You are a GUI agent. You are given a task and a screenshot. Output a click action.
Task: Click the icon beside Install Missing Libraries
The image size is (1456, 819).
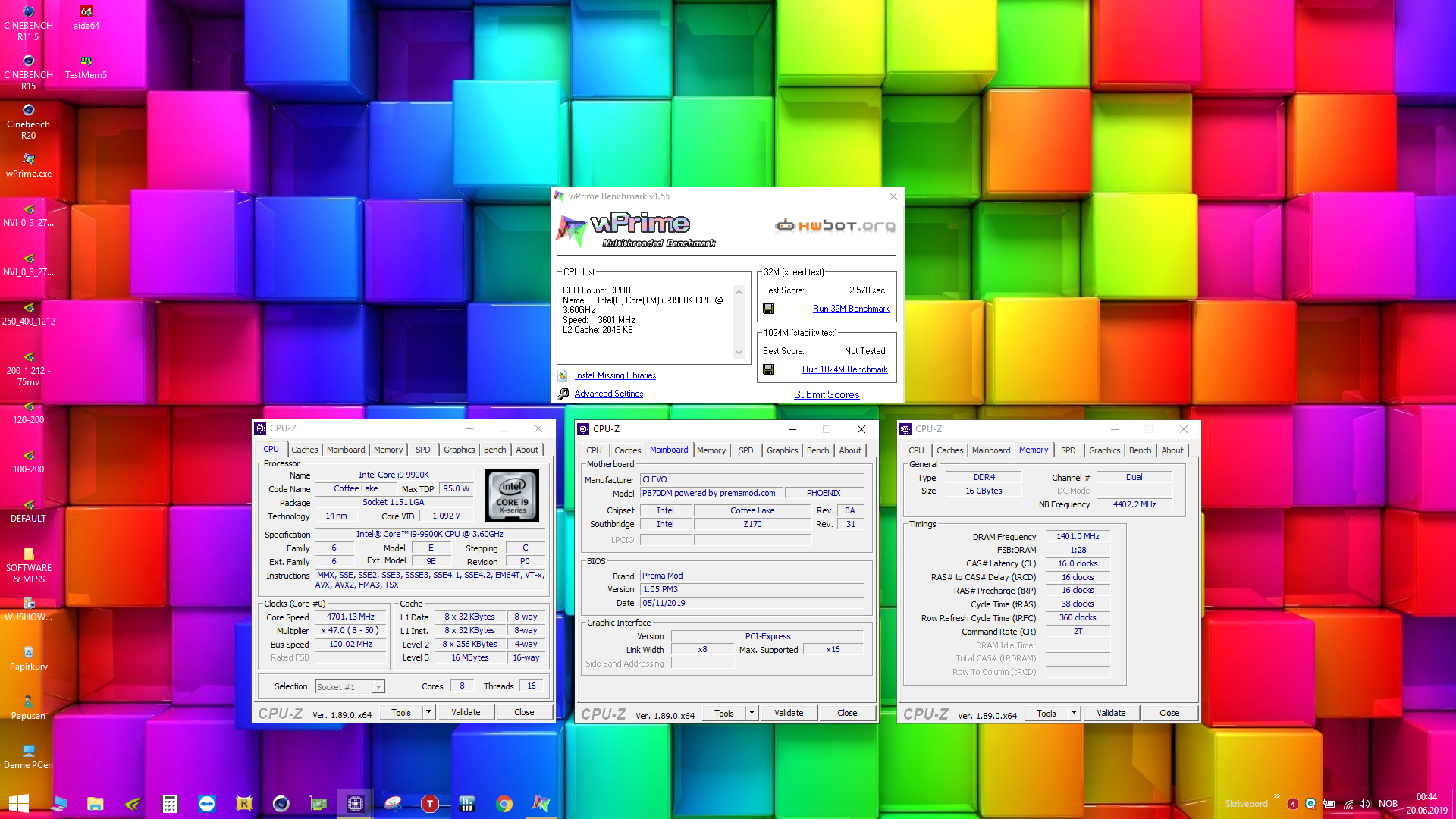coord(563,375)
